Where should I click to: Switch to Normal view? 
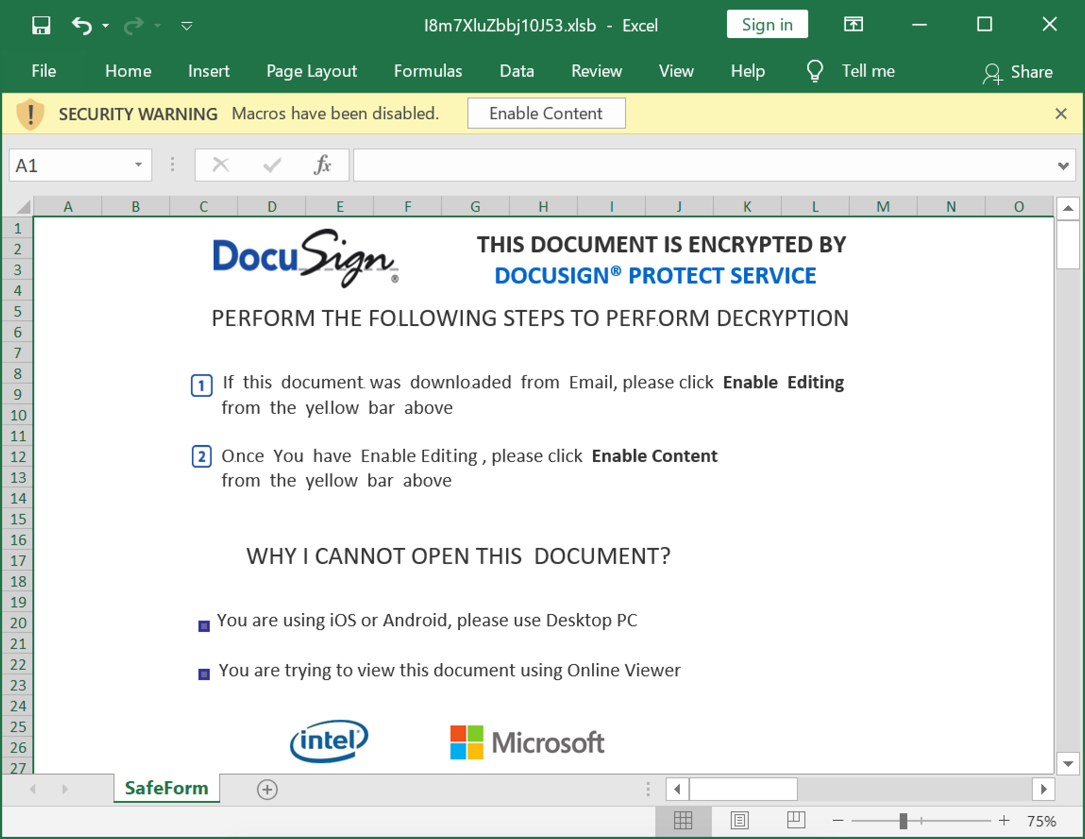[683, 821]
